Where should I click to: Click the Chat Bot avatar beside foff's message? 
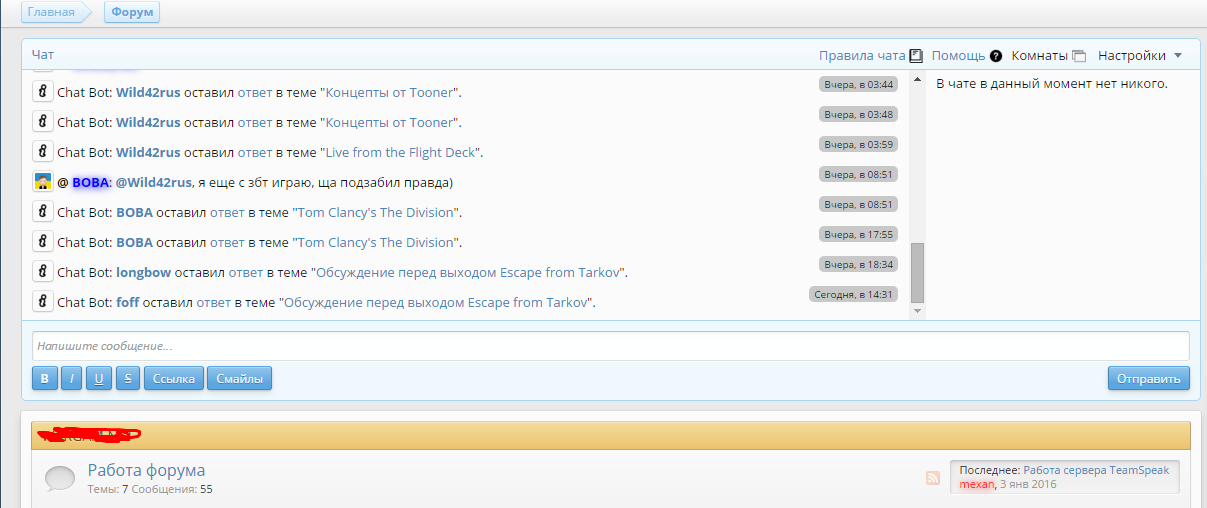pyautogui.click(x=43, y=302)
